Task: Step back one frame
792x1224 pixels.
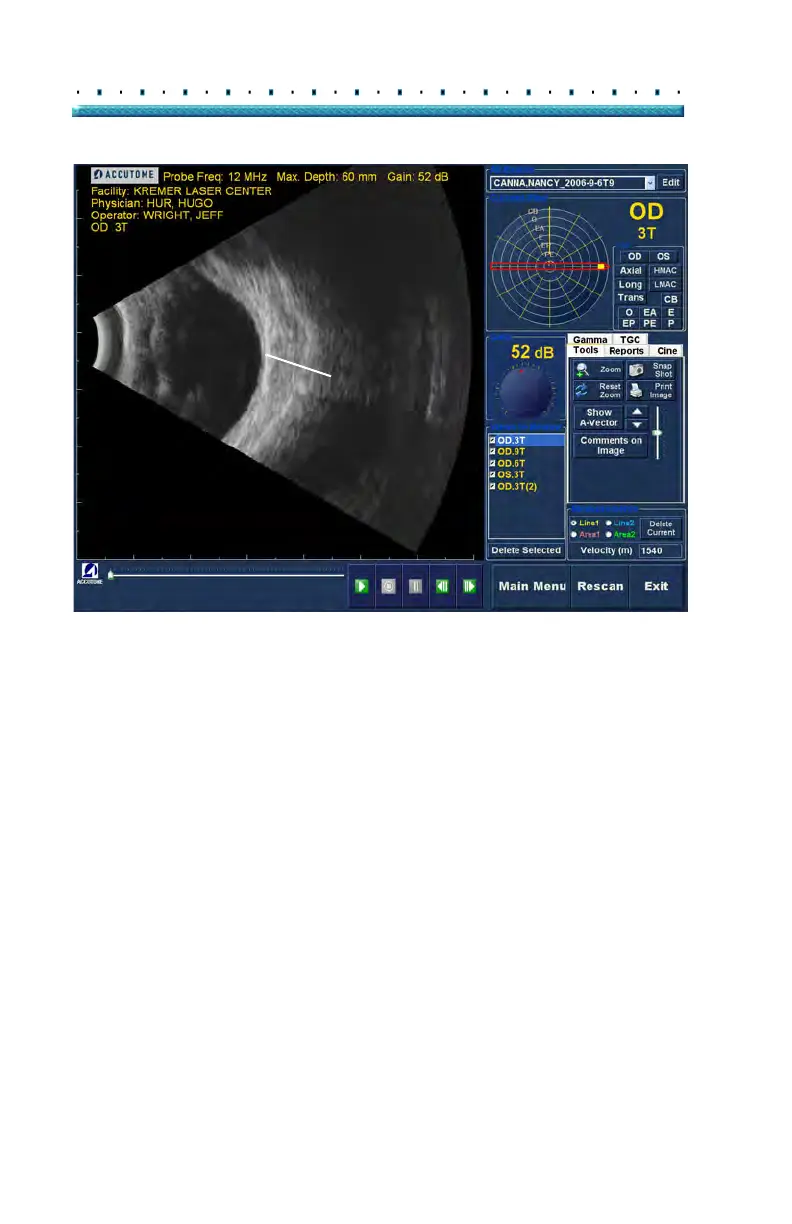Action: click(x=442, y=587)
